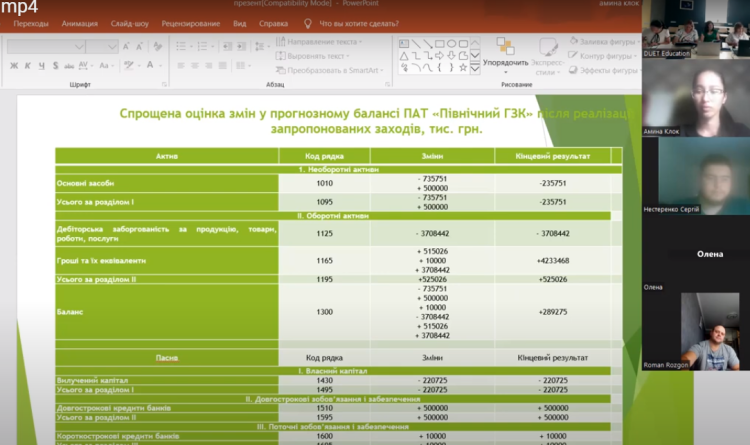Toggle underline formatting (Ч) in the ribbon
The image size is (750, 445).
coord(42,66)
